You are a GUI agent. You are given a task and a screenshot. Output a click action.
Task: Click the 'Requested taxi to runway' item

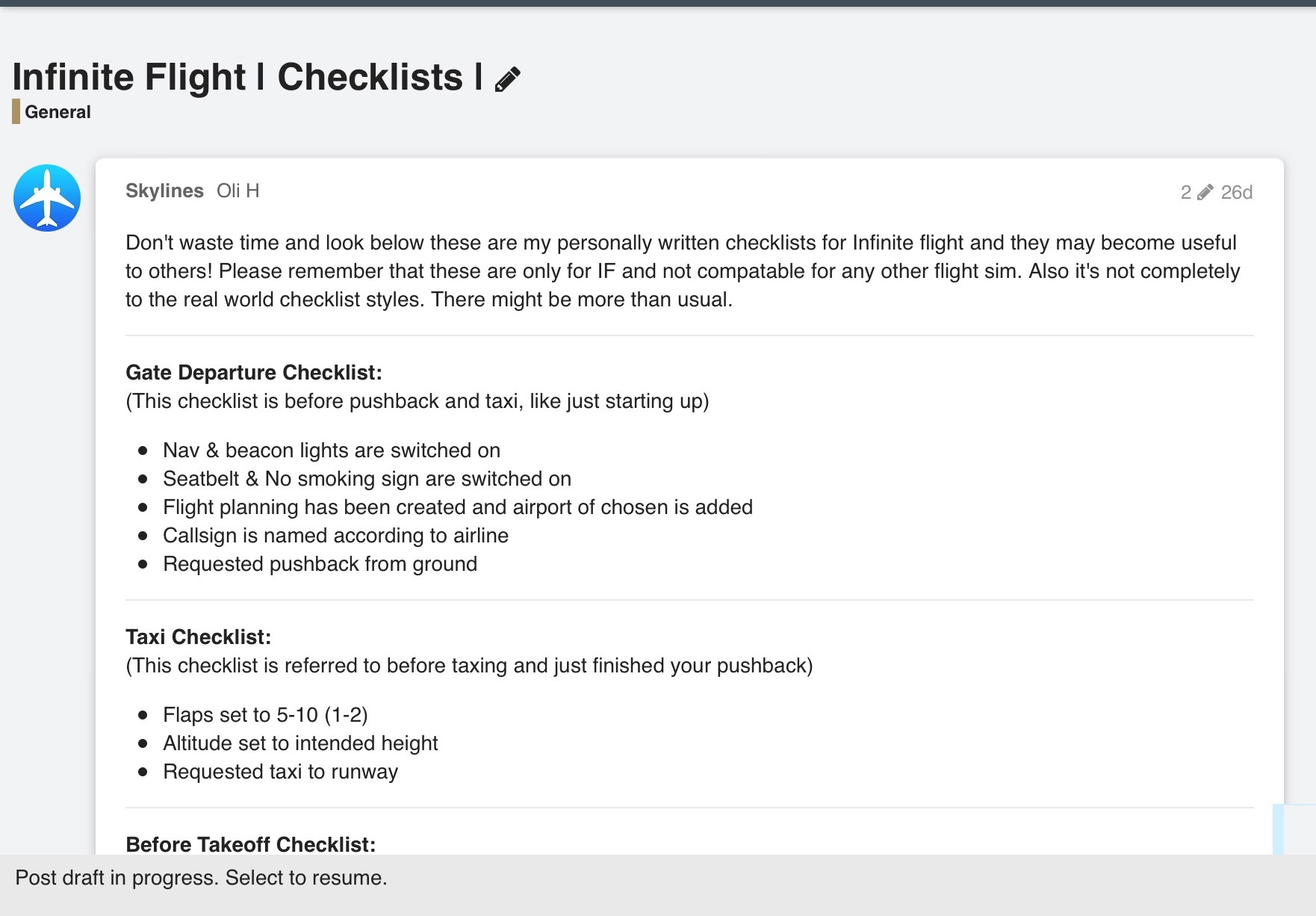(280, 772)
